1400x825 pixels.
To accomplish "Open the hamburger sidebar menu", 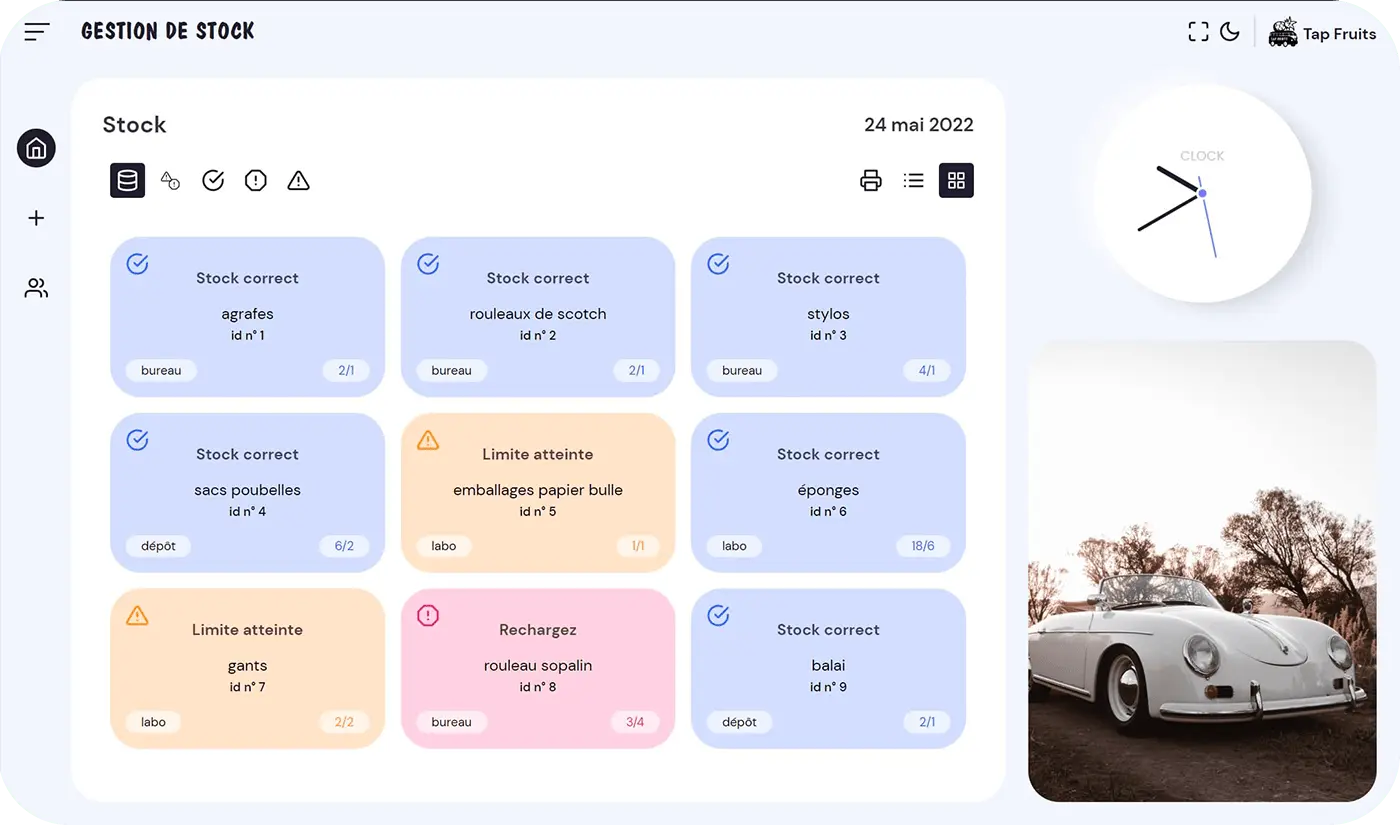I will point(37,32).
